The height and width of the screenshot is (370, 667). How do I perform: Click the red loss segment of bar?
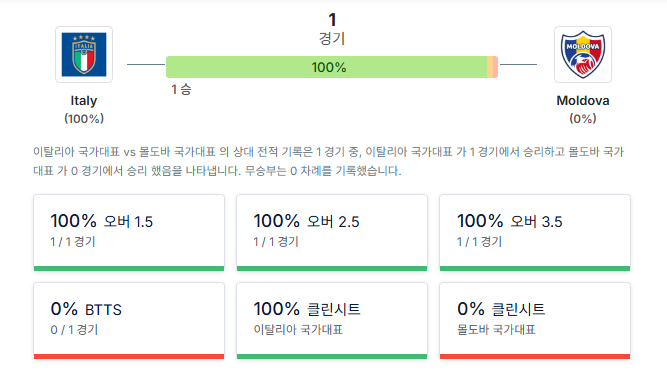tap(496, 67)
